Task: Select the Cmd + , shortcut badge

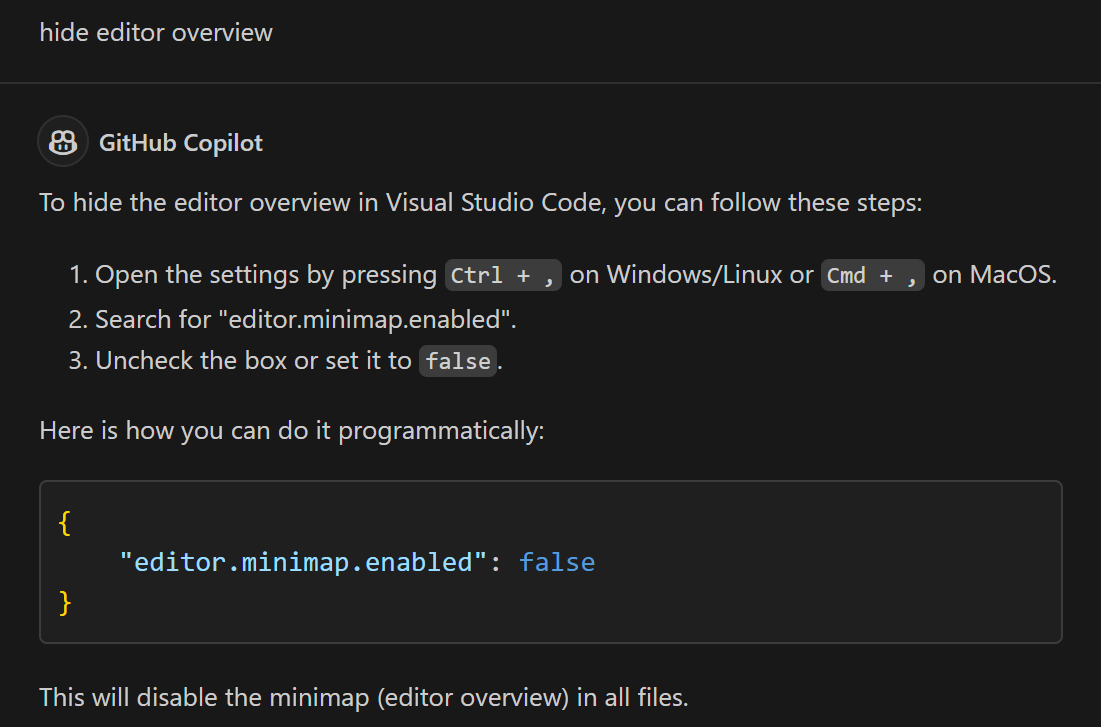Action: [872, 276]
